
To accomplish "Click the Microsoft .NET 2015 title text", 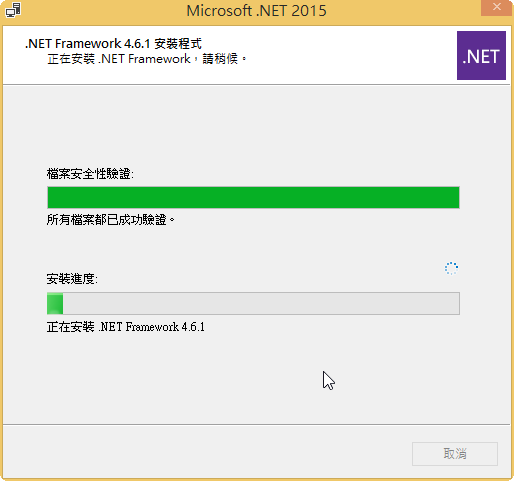I will point(256,11).
